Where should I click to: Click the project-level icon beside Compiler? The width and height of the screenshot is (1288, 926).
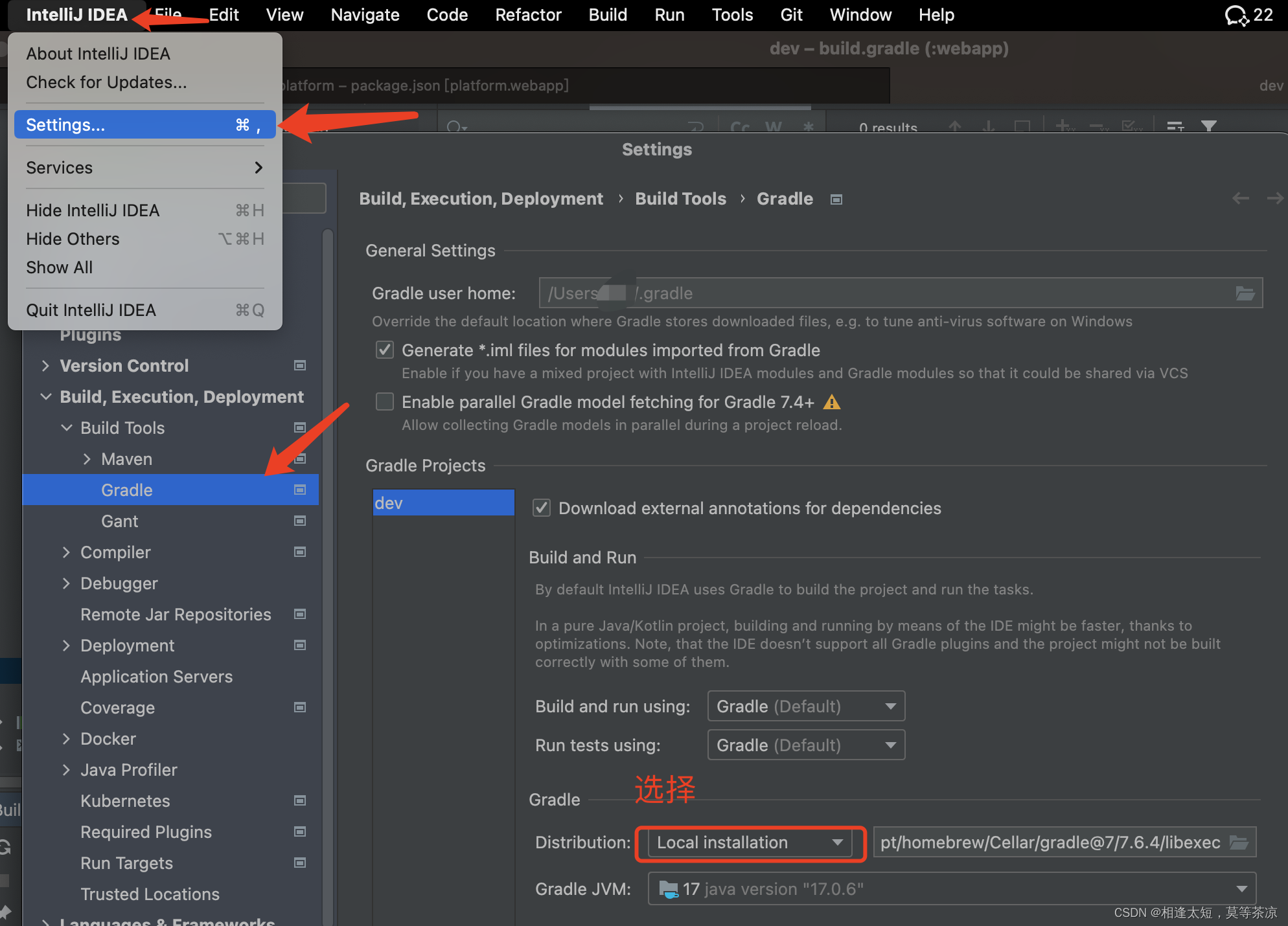click(300, 552)
